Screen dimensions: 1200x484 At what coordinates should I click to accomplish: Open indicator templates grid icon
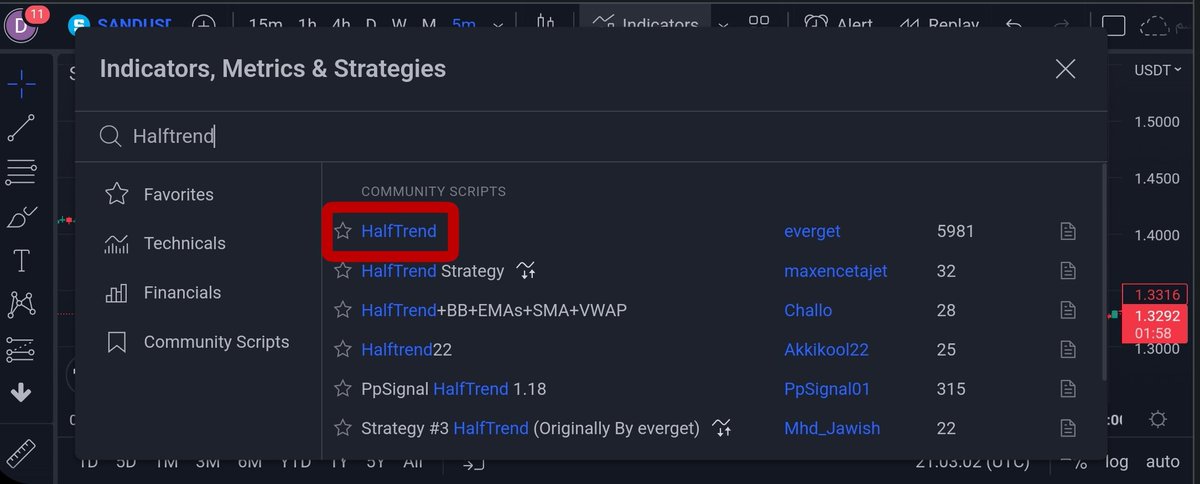pos(759,24)
